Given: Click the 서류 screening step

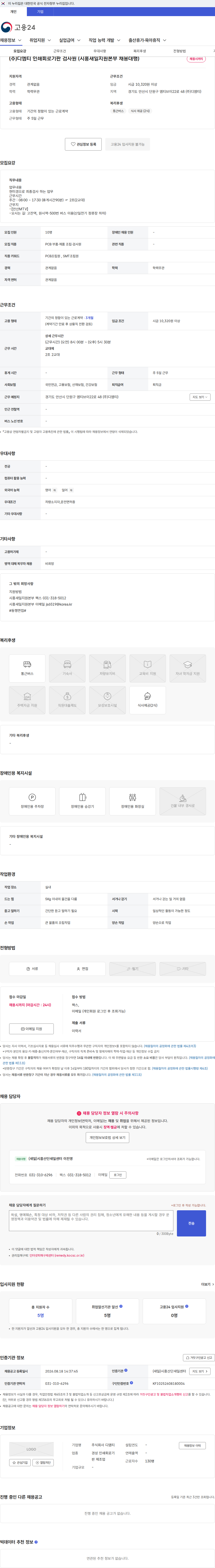Looking at the screenshot, I should (x=32, y=968).
